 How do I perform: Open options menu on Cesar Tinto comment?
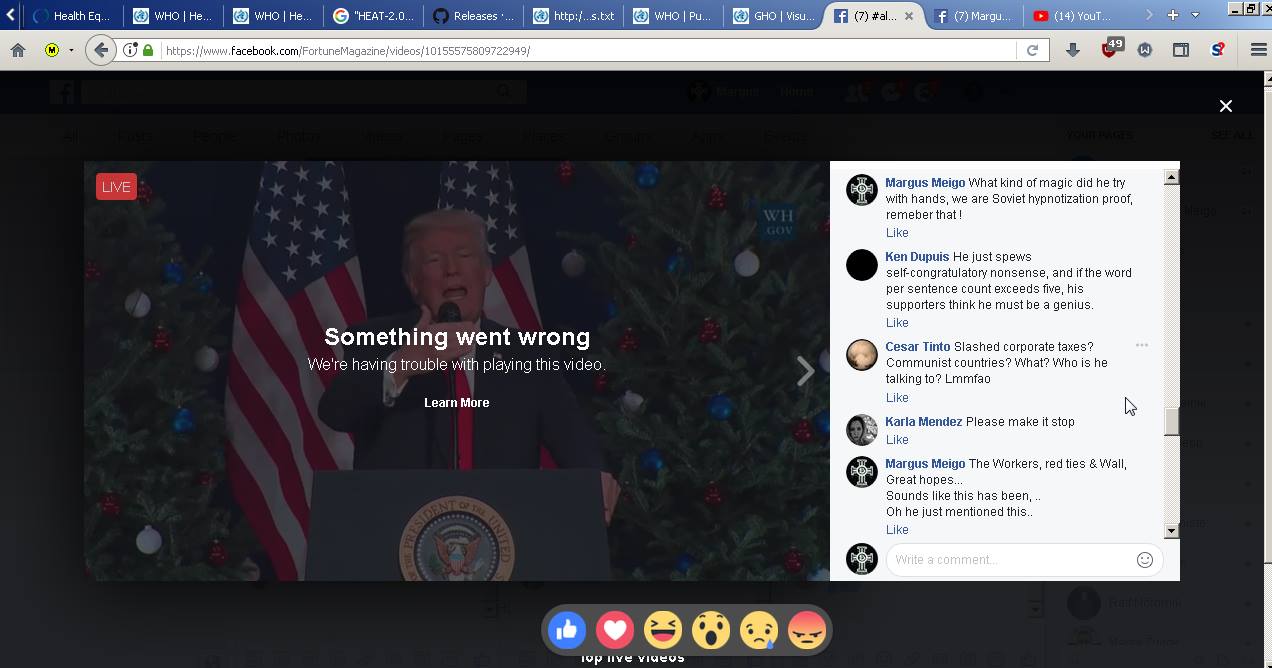click(1141, 345)
